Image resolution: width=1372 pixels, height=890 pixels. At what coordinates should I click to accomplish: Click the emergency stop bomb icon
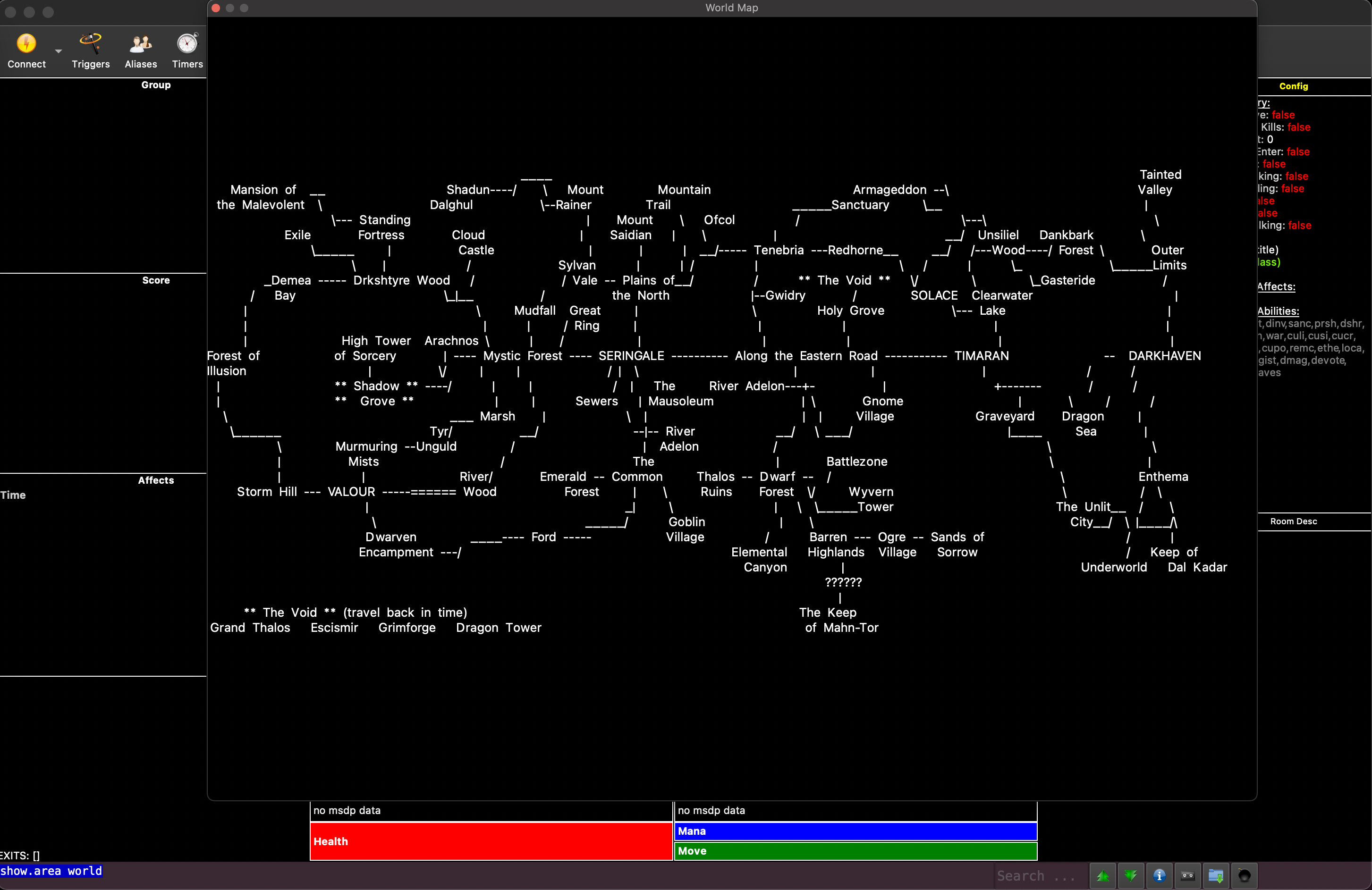click(x=1244, y=875)
